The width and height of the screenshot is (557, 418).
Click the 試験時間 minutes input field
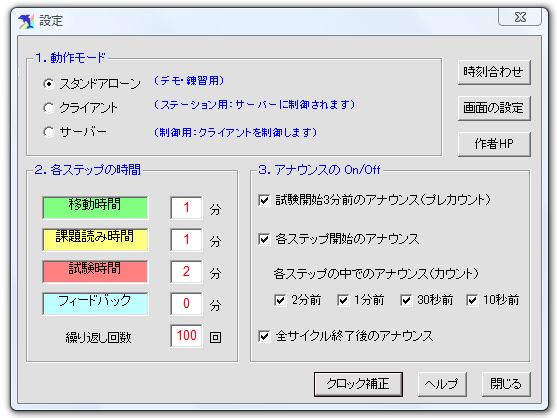(186, 271)
